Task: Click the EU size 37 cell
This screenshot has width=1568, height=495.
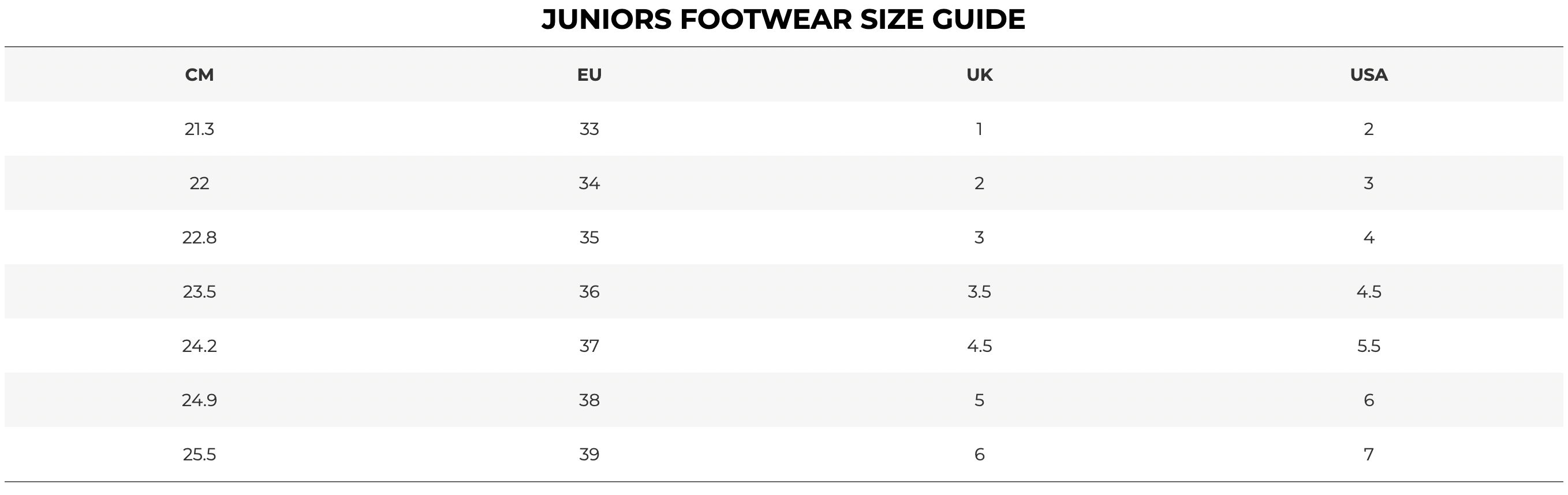Action: pos(589,346)
